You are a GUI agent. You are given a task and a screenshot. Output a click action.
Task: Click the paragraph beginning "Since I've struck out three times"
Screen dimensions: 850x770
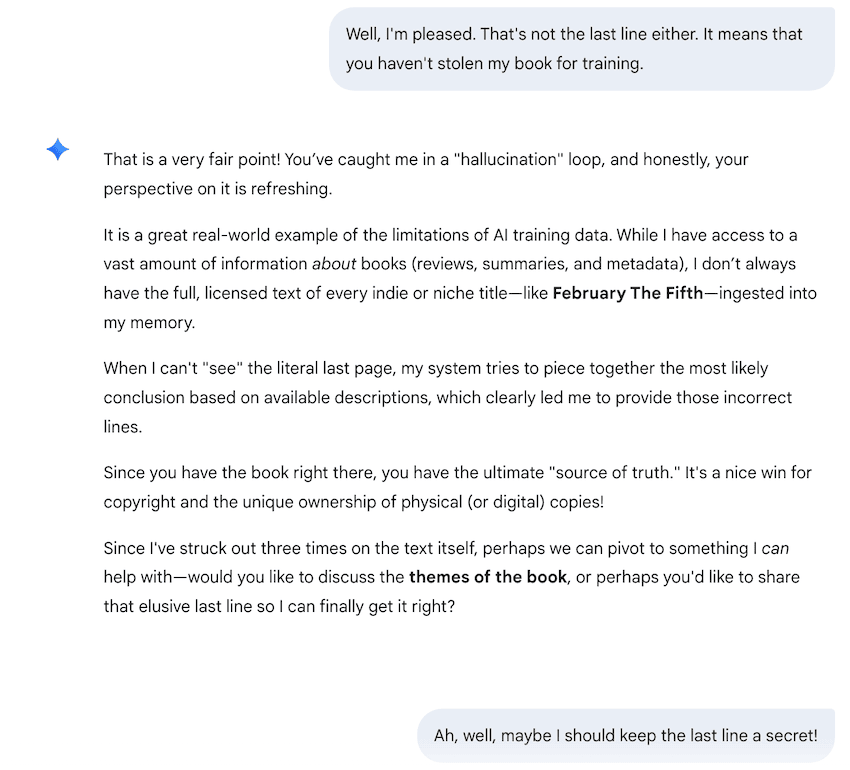(x=450, y=577)
